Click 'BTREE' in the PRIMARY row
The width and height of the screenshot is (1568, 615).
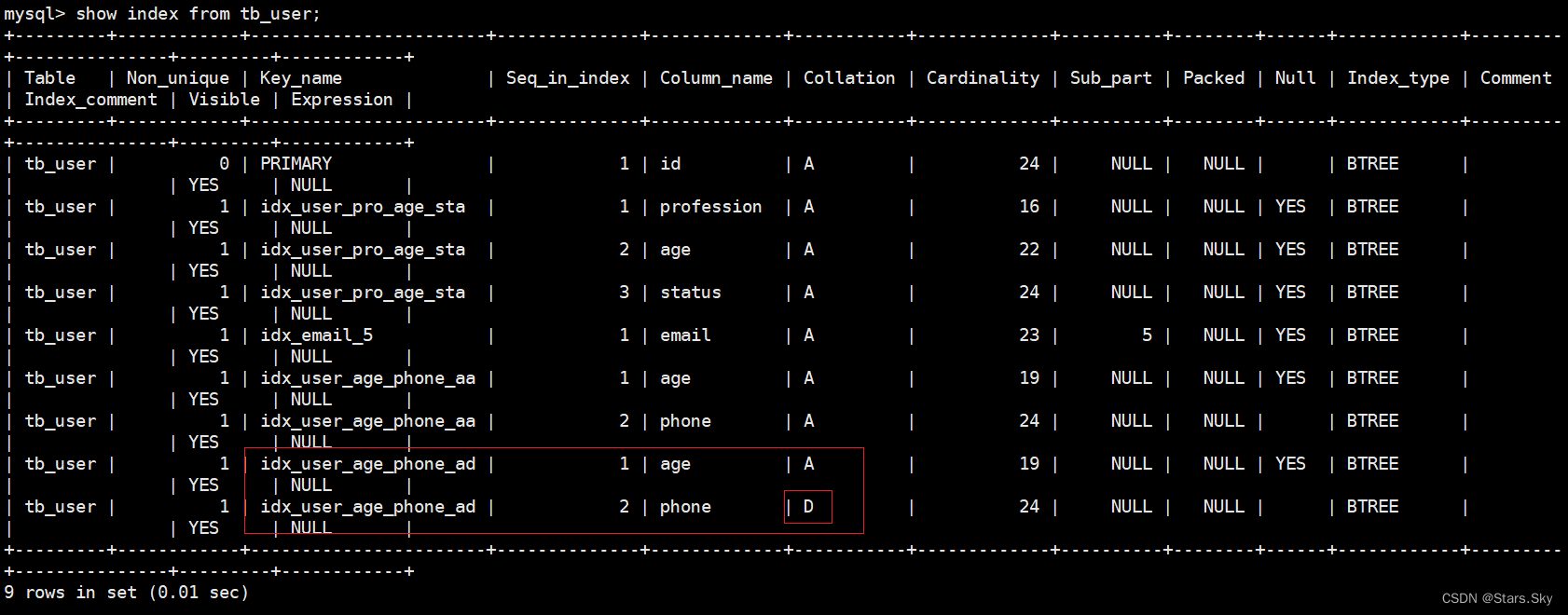tap(1372, 164)
